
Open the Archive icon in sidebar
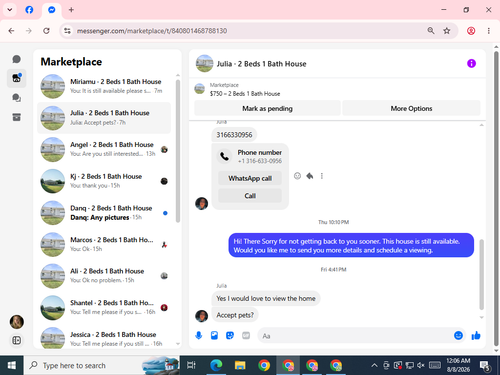(x=16, y=117)
